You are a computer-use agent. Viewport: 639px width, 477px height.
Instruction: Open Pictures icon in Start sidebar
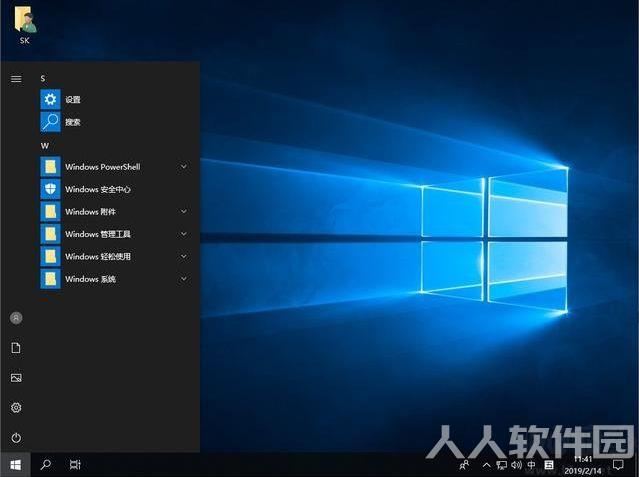tap(16, 378)
